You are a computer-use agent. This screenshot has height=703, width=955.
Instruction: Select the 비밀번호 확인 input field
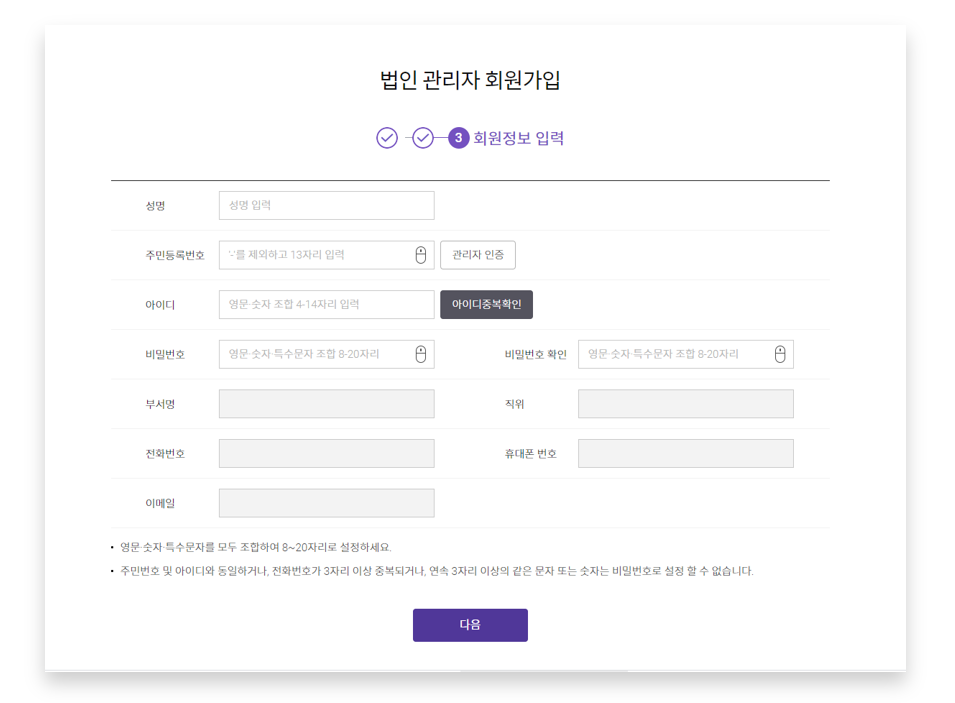675,354
